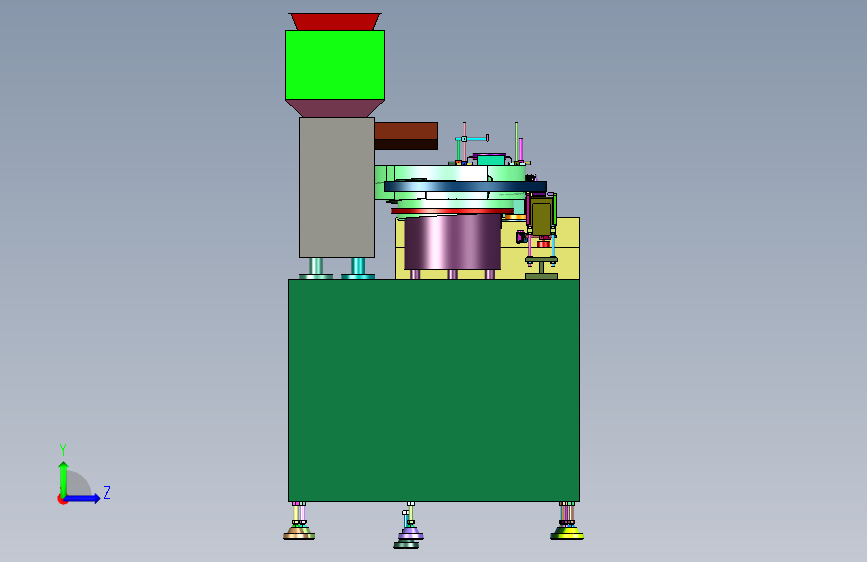Pick the olive box unit on the right
Viewport: 867px width, 562px height.
[541, 215]
